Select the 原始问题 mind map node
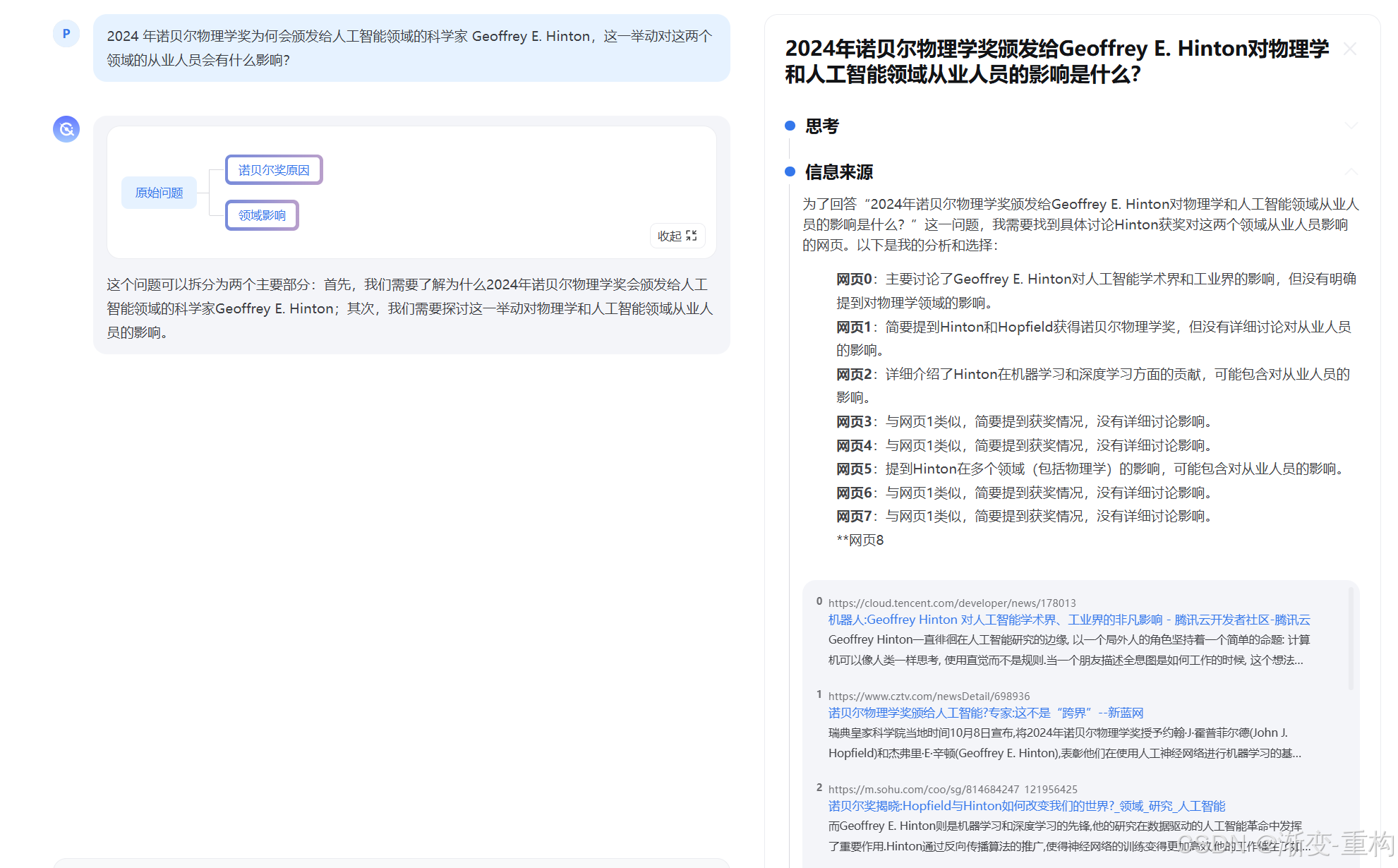This screenshot has width=1398, height=868. coord(159,193)
